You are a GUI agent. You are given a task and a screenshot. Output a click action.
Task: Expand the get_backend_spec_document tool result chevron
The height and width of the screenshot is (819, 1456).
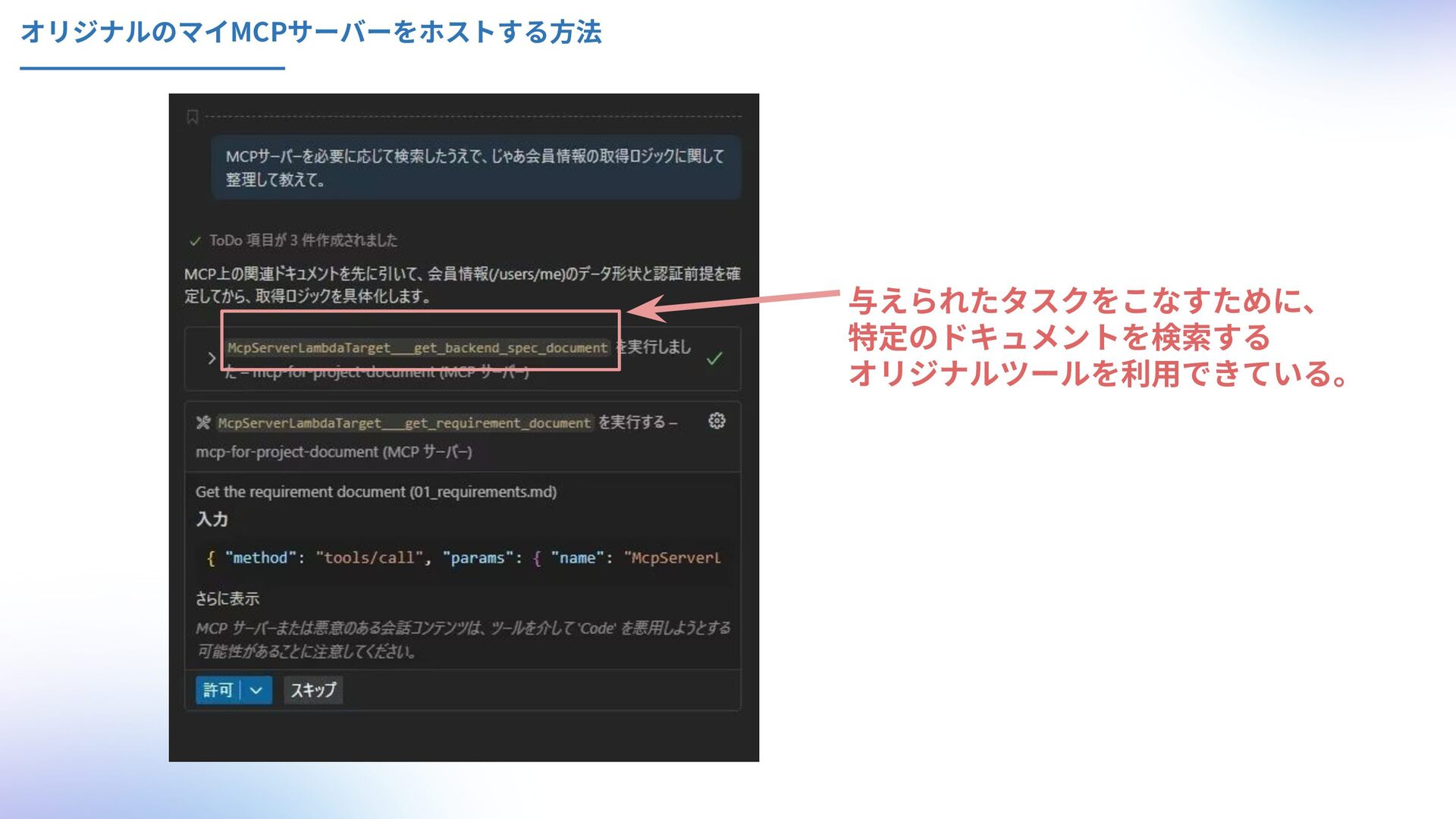tap(212, 358)
